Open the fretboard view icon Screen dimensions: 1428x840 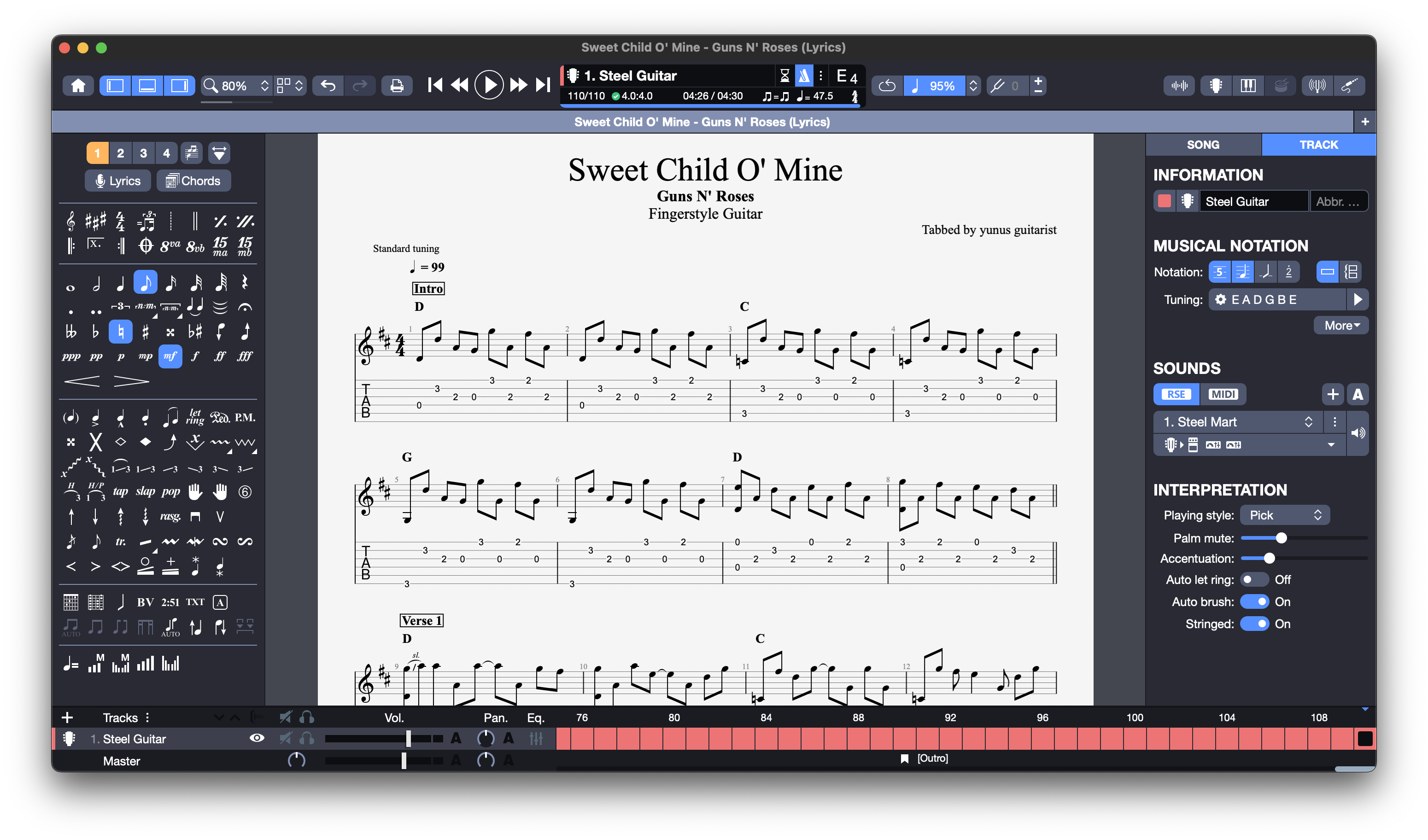tap(1216, 86)
